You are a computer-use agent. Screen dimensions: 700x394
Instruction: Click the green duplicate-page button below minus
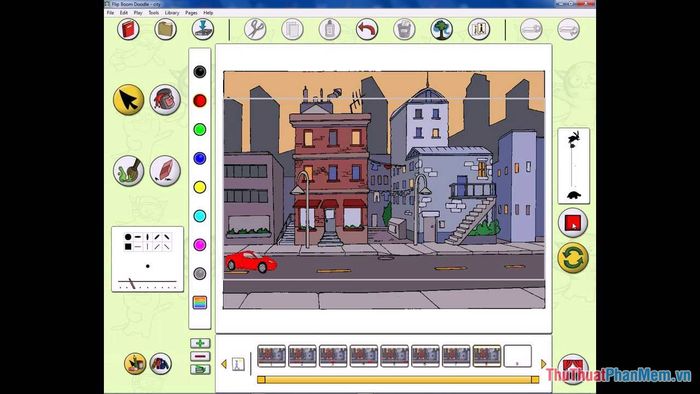[200, 369]
